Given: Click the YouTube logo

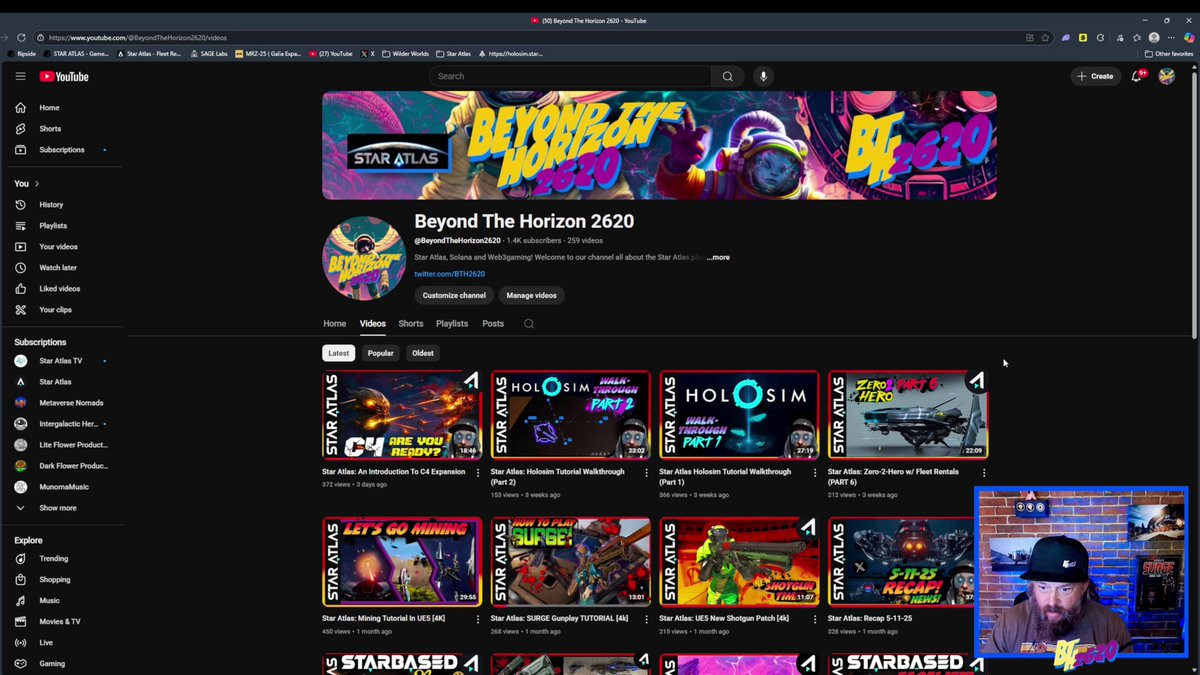Looking at the screenshot, I should (64, 76).
